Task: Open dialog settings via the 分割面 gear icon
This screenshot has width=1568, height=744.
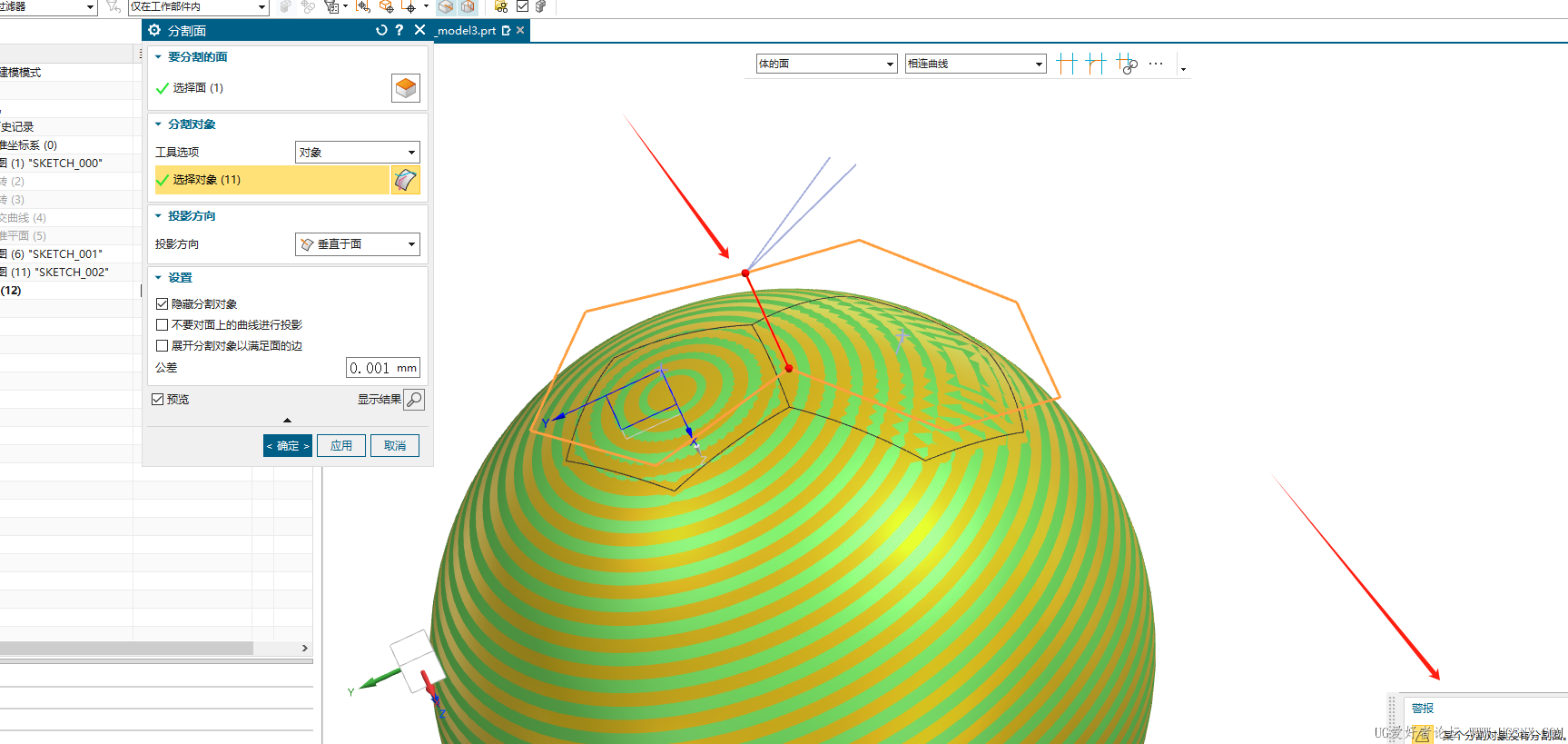Action: [x=154, y=31]
